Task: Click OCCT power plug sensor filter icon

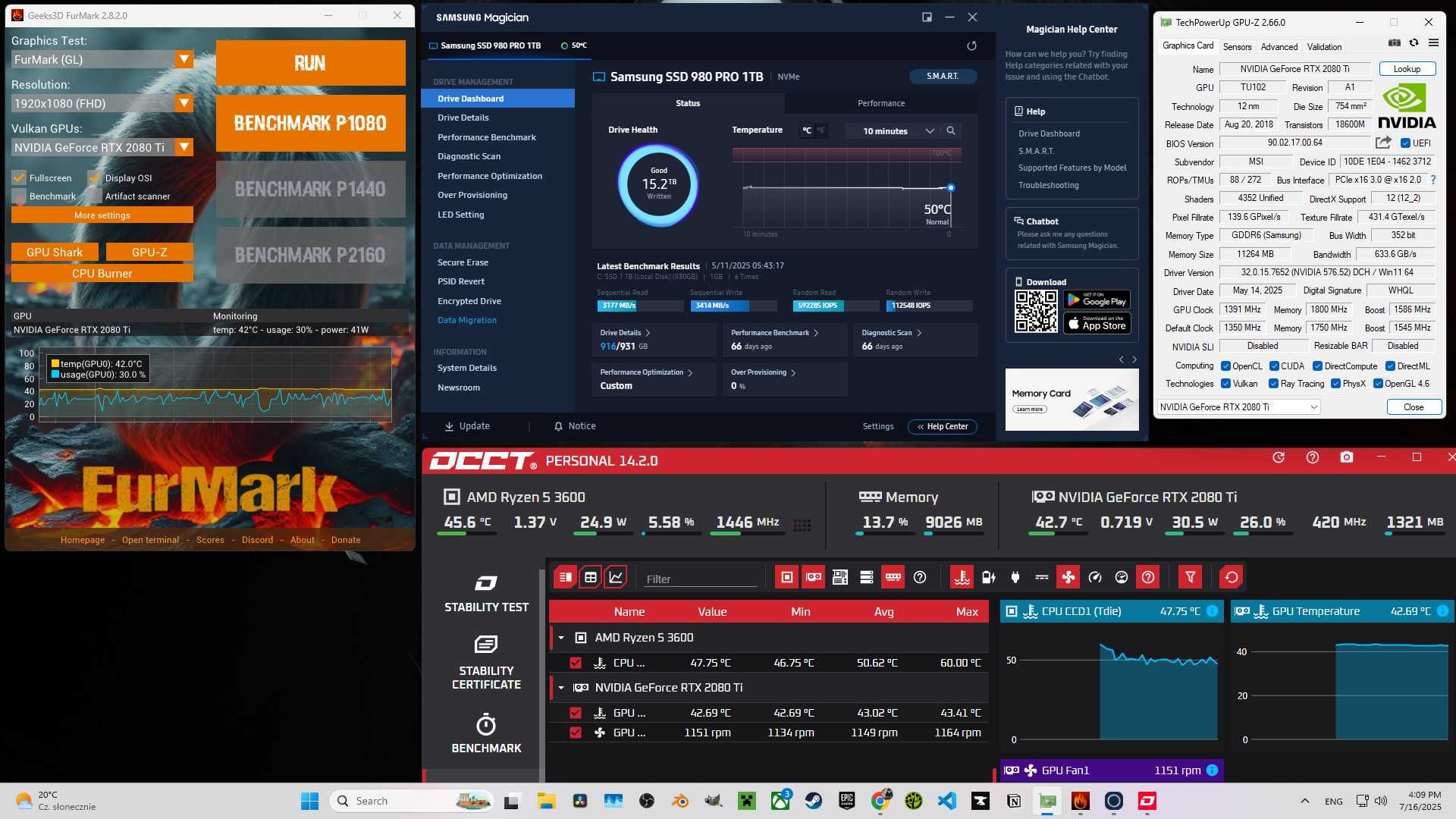Action: click(x=1015, y=578)
